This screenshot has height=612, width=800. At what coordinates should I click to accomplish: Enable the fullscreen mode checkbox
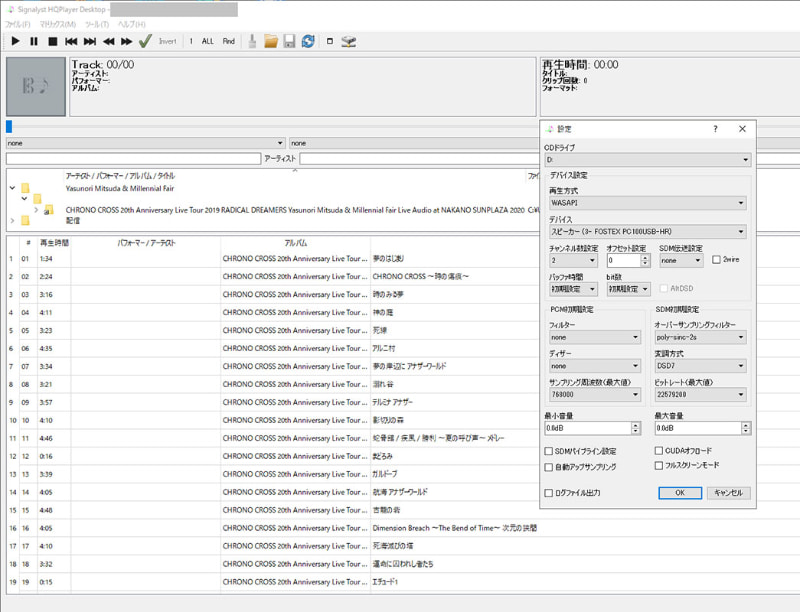point(659,466)
